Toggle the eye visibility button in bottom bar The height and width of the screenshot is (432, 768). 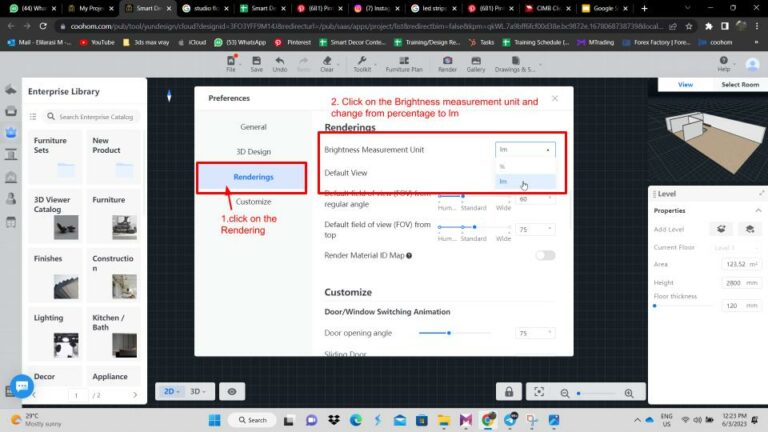[232, 391]
